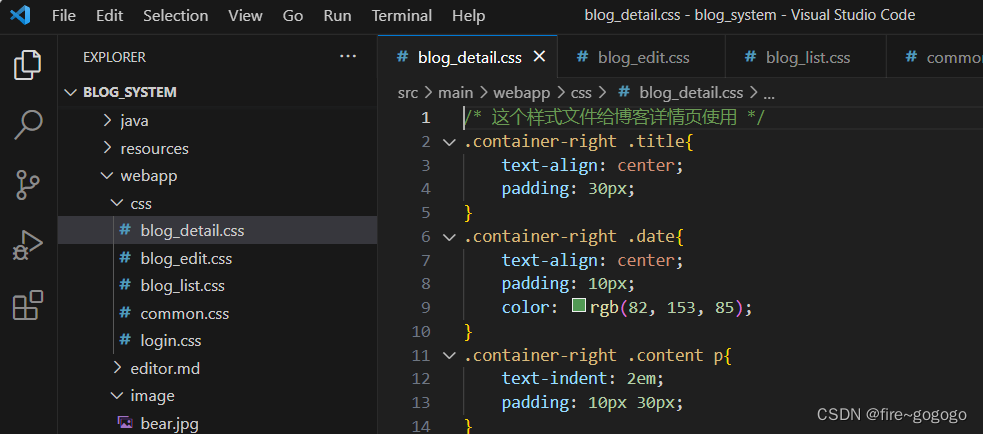This screenshot has height=434, width=983.
Task: Click the webapp breadcrumb segment
Action: 522,93
